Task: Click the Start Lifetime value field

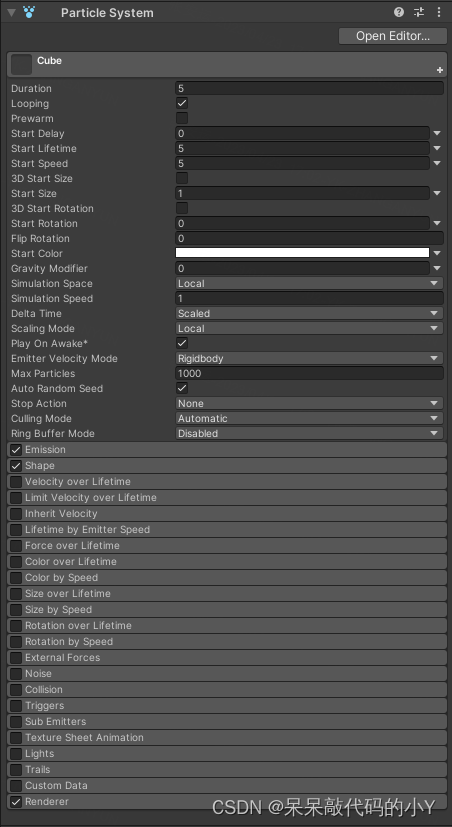Action: pos(302,148)
